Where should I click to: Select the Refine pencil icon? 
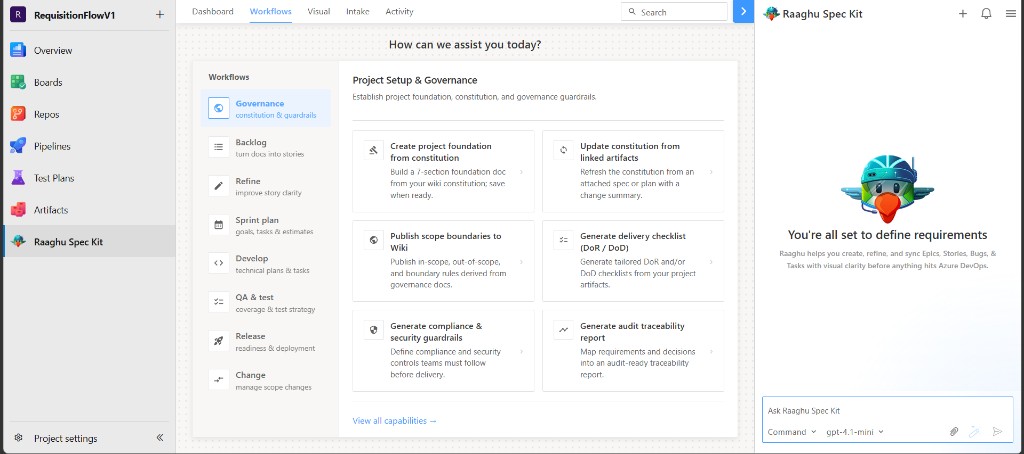click(219, 186)
